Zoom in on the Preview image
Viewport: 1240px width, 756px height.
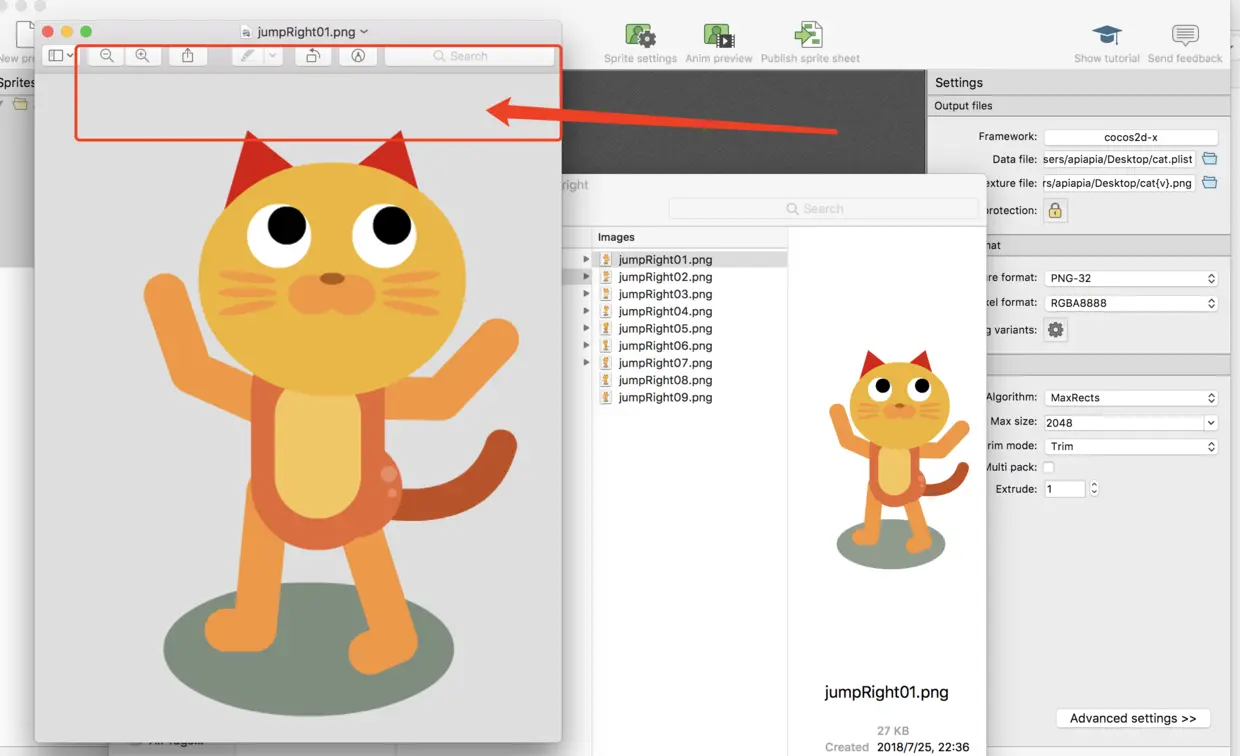click(x=142, y=56)
